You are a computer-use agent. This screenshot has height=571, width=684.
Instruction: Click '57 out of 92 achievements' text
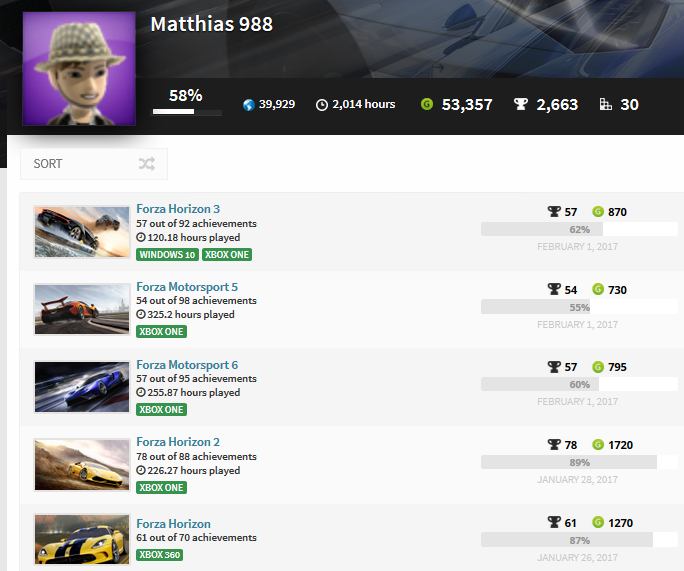click(196, 223)
